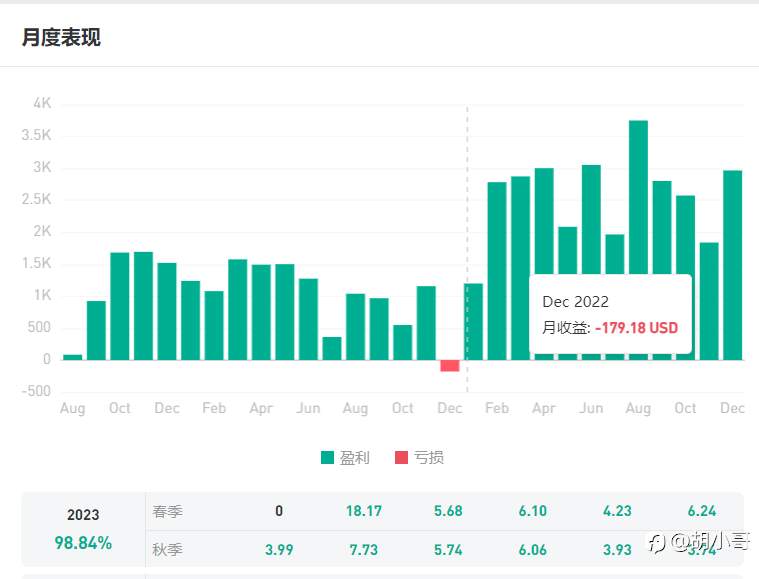Click the 2.5K y-axis label
This screenshot has height=579, width=759.
point(36,199)
